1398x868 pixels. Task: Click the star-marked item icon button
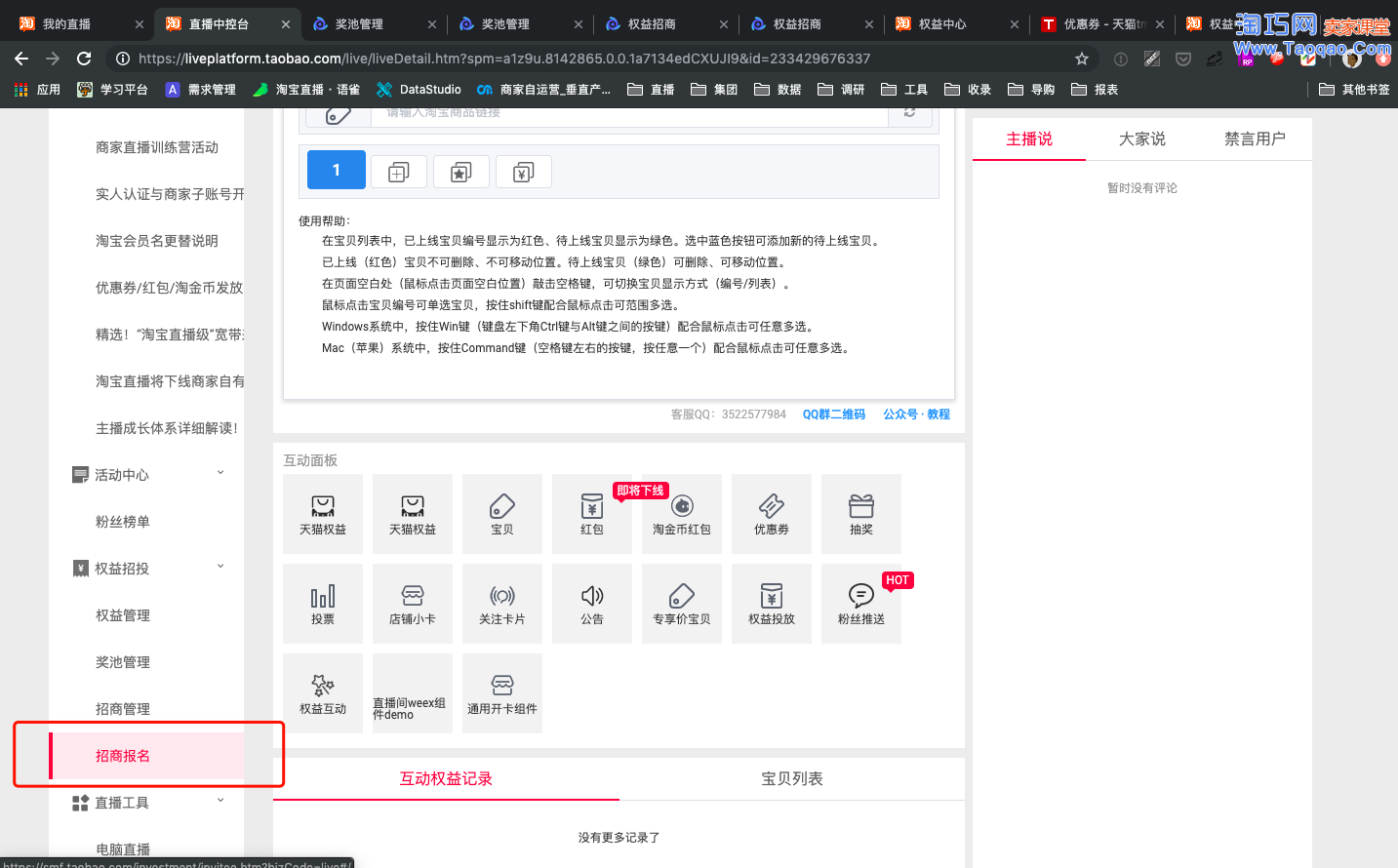tap(461, 172)
